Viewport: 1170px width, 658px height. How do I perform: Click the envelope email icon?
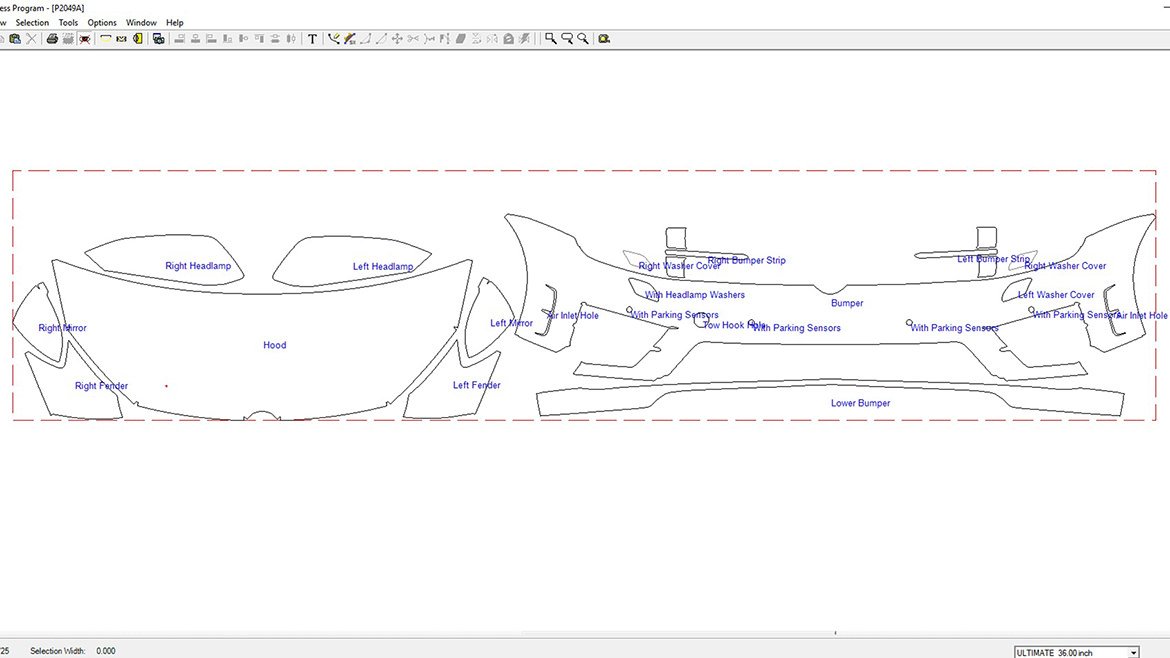[121, 39]
